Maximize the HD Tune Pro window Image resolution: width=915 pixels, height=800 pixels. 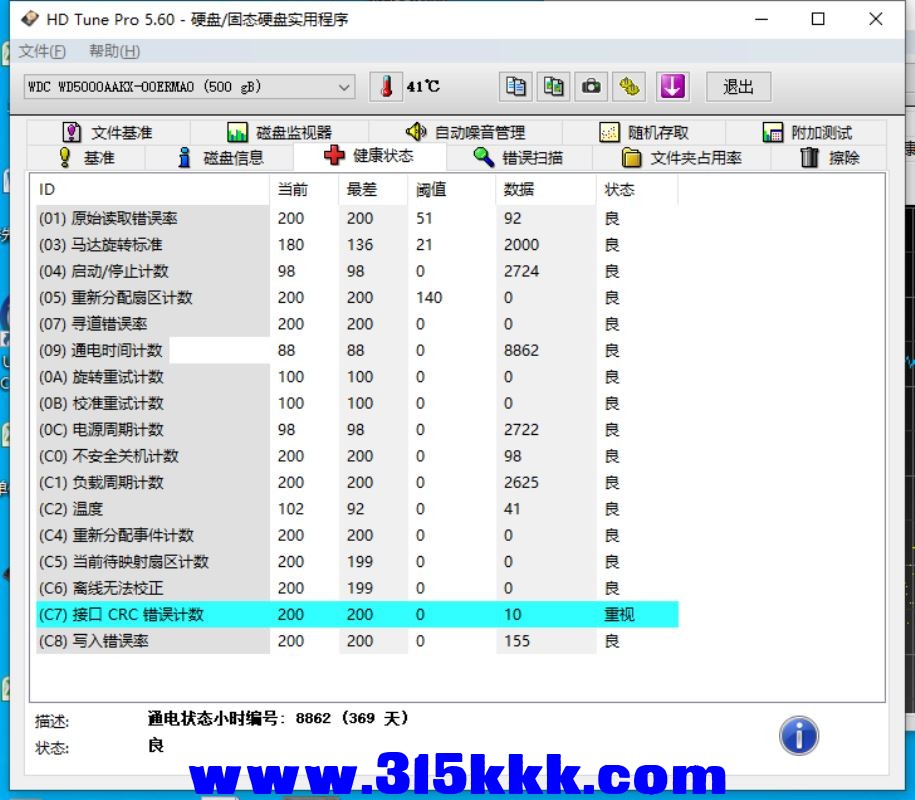tap(818, 19)
